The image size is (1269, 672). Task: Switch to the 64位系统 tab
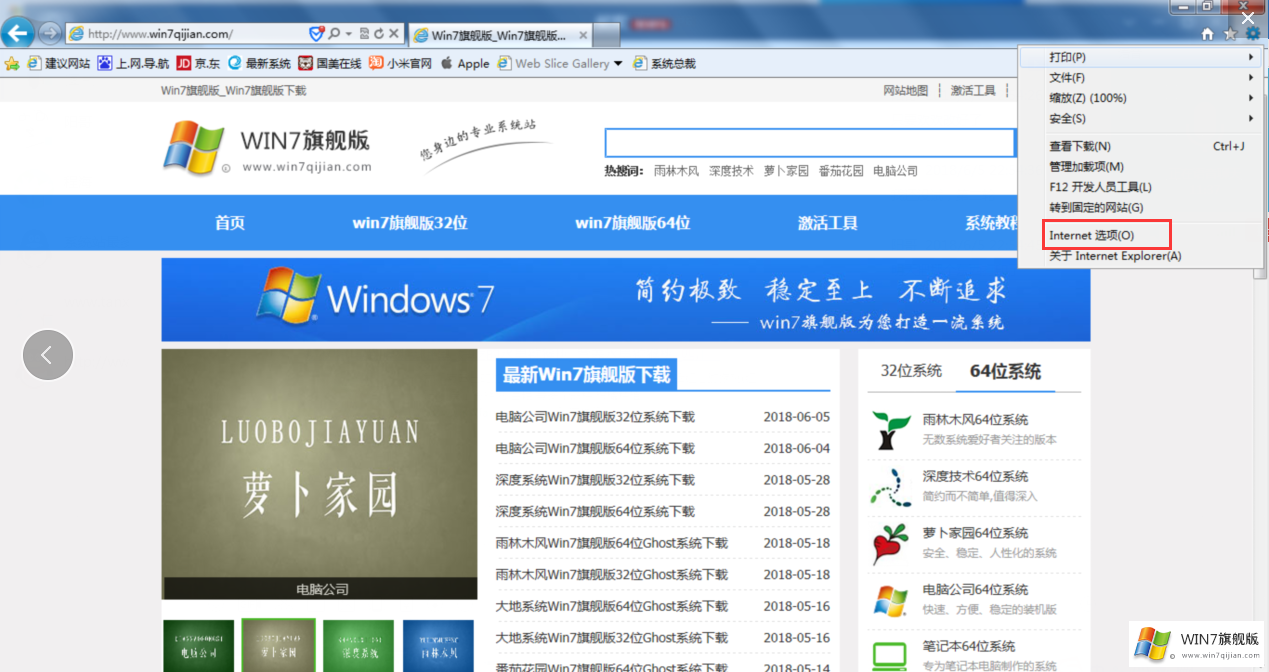(x=1005, y=371)
